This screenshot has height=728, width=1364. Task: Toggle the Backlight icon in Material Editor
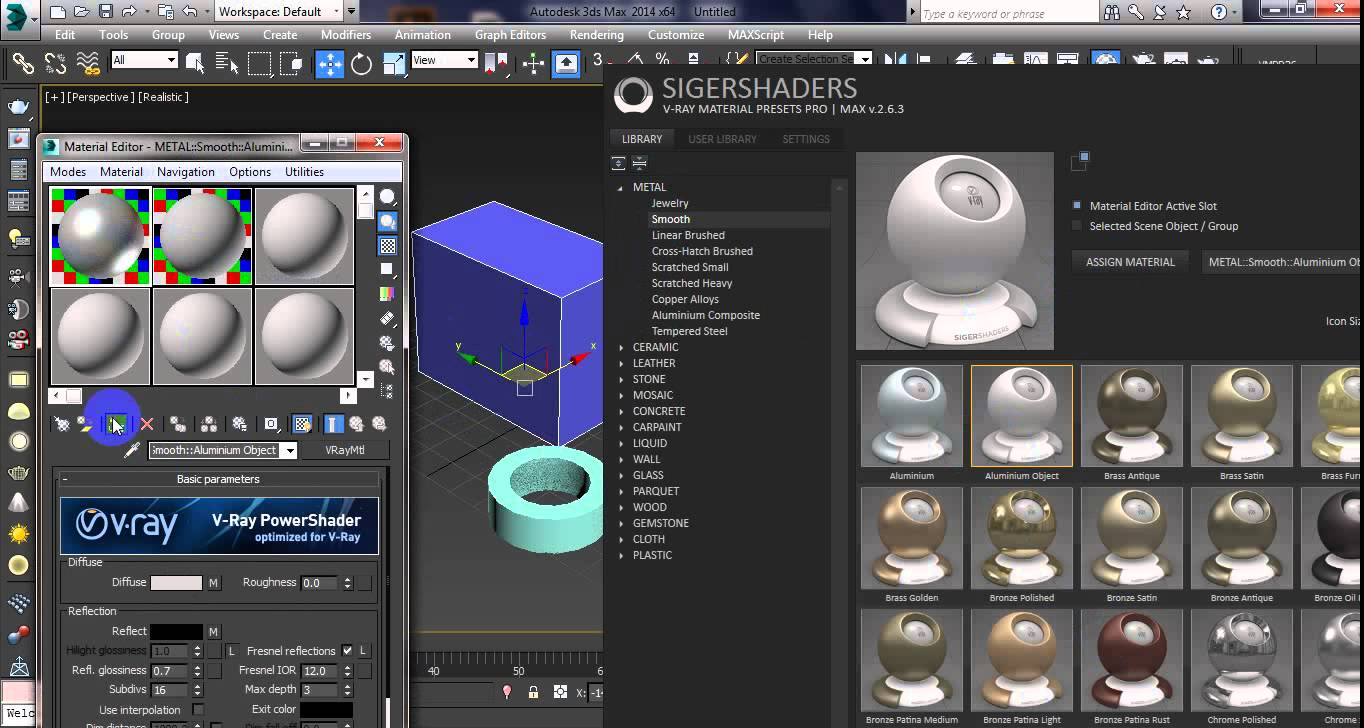387,221
